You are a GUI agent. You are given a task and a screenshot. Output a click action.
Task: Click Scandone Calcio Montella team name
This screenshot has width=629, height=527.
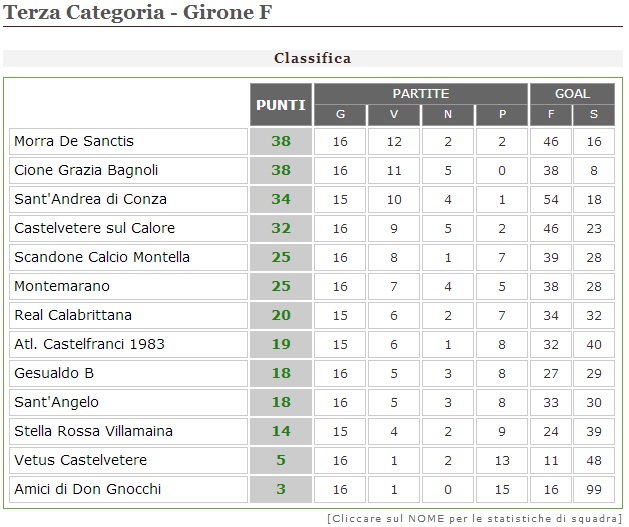click(x=102, y=257)
